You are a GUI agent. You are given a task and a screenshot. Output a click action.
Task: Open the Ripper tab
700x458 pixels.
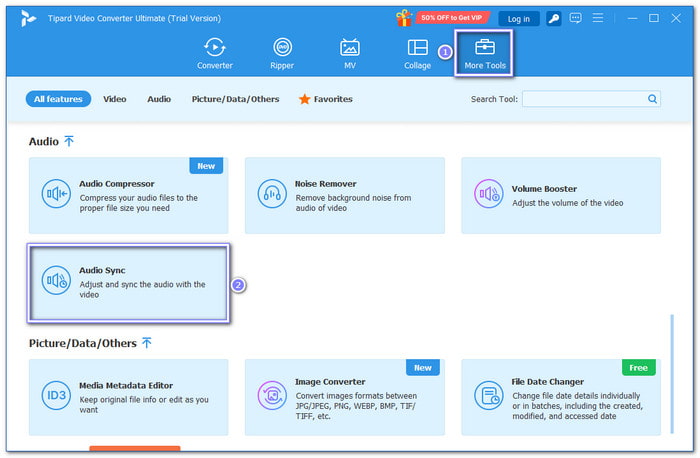tap(282, 54)
